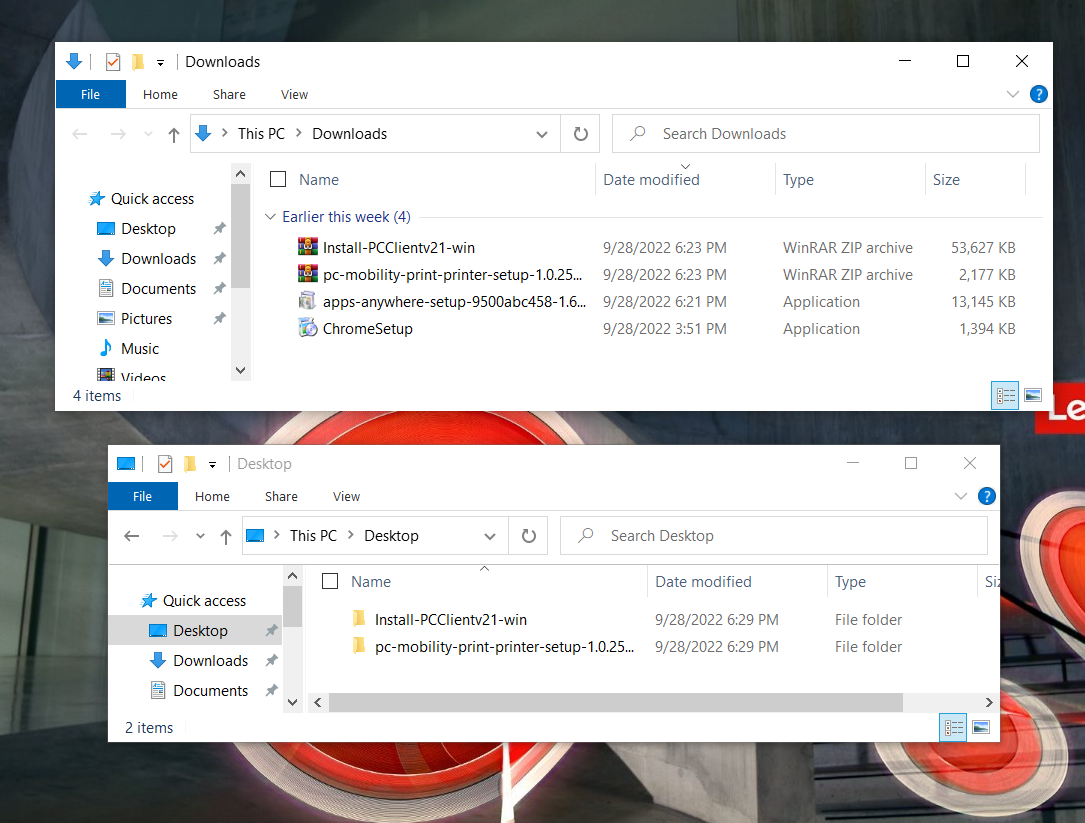This screenshot has height=823, width=1085.
Task: Select Install-PCClientv21-win ZIP archive
Action: [398, 248]
